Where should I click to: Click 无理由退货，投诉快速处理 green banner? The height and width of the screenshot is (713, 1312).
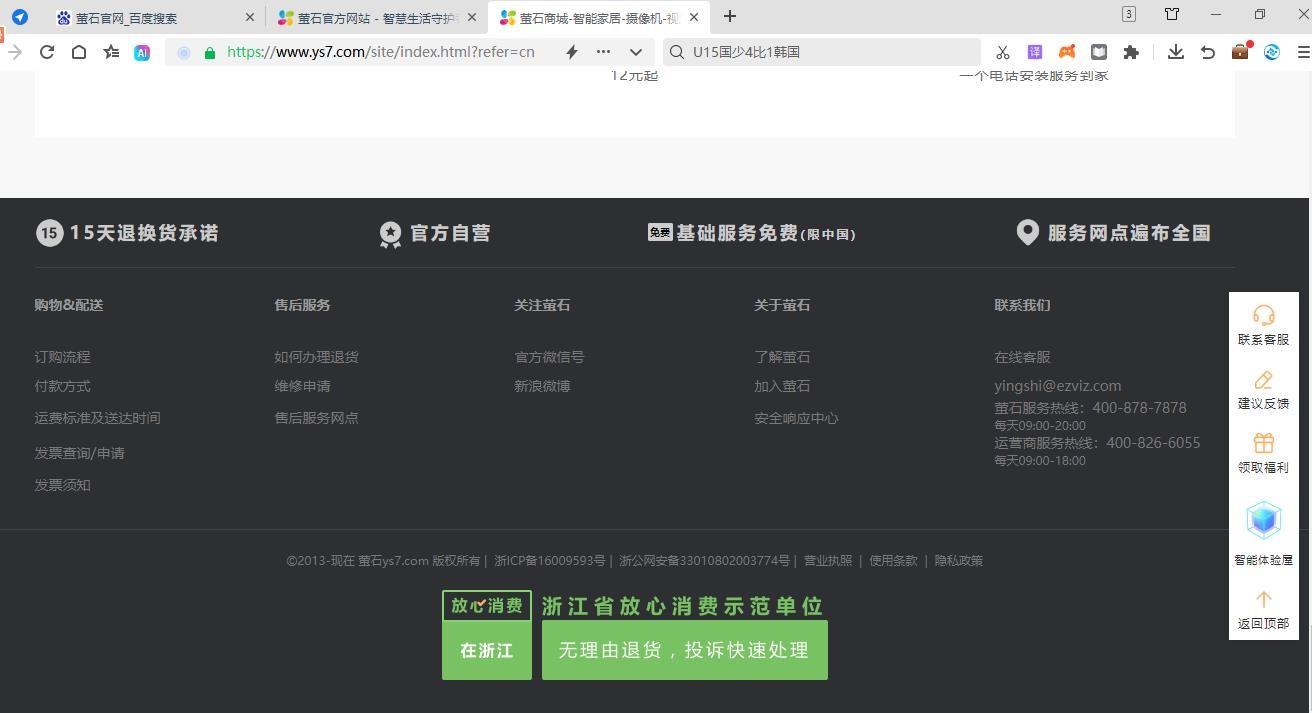coord(685,650)
